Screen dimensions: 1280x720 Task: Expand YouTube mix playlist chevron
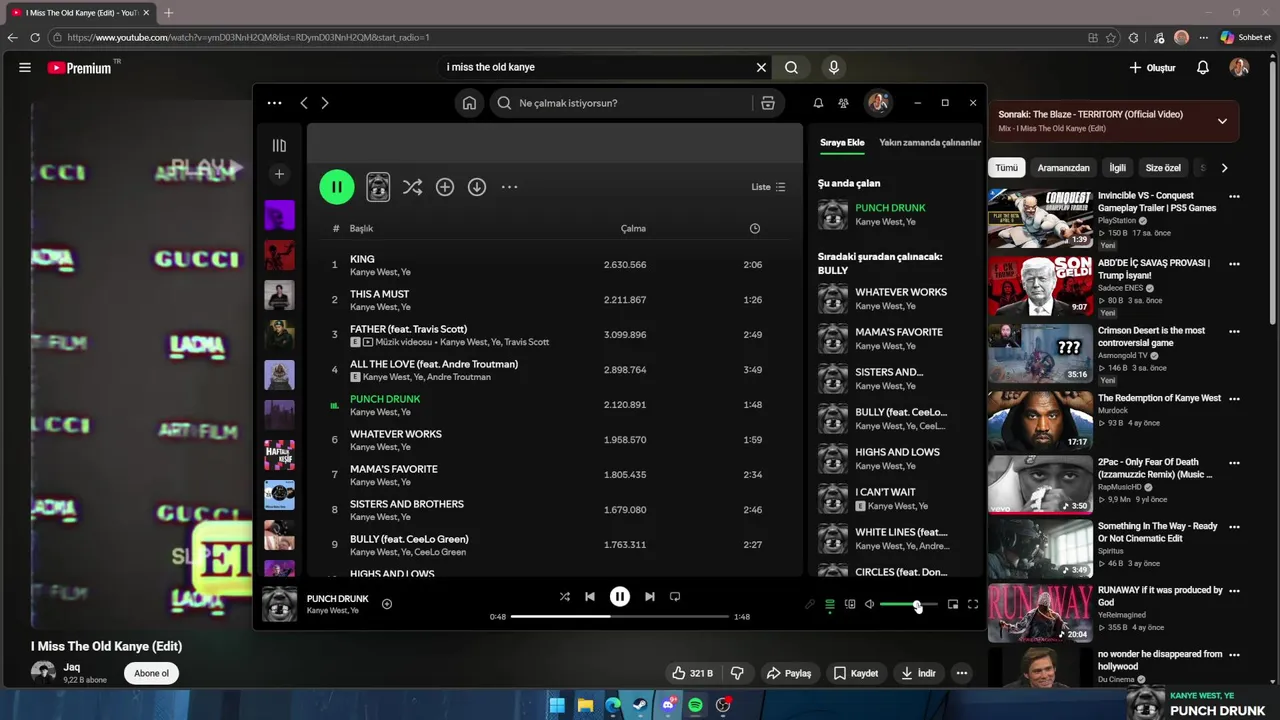pyautogui.click(x=1222, y=121)
